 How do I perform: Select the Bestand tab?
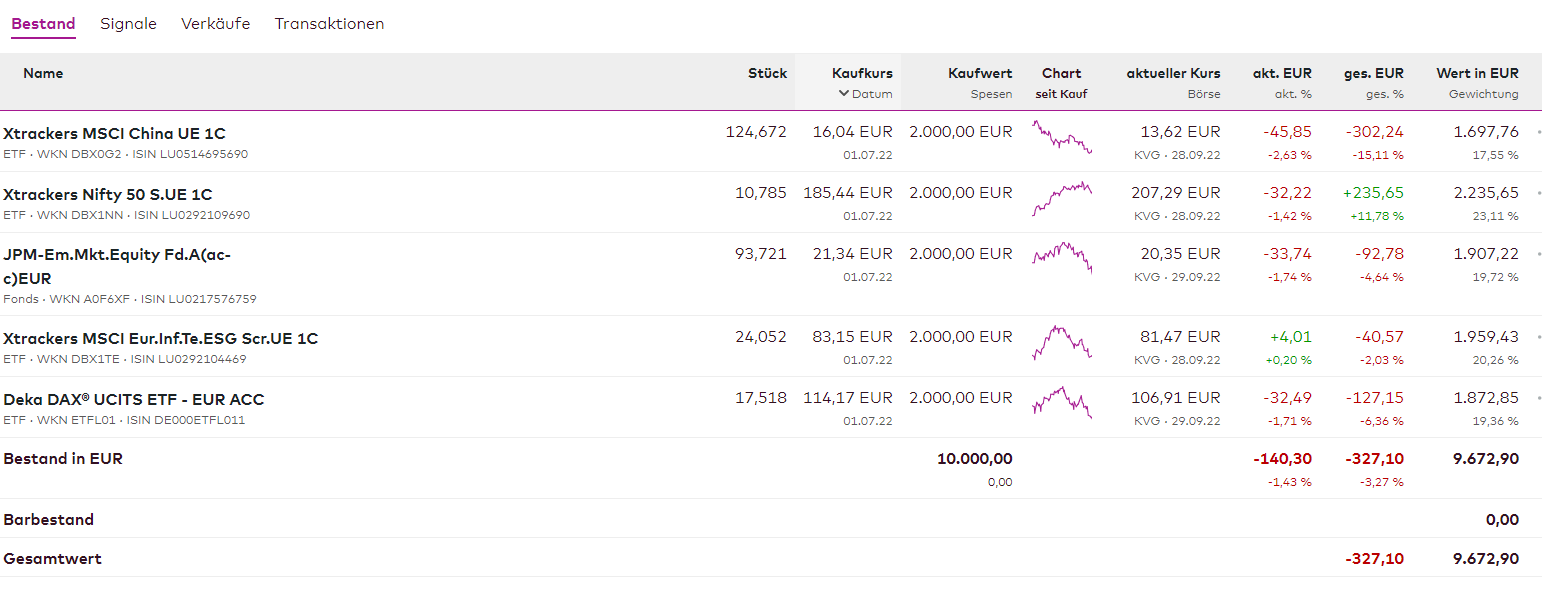click(43, 24)
